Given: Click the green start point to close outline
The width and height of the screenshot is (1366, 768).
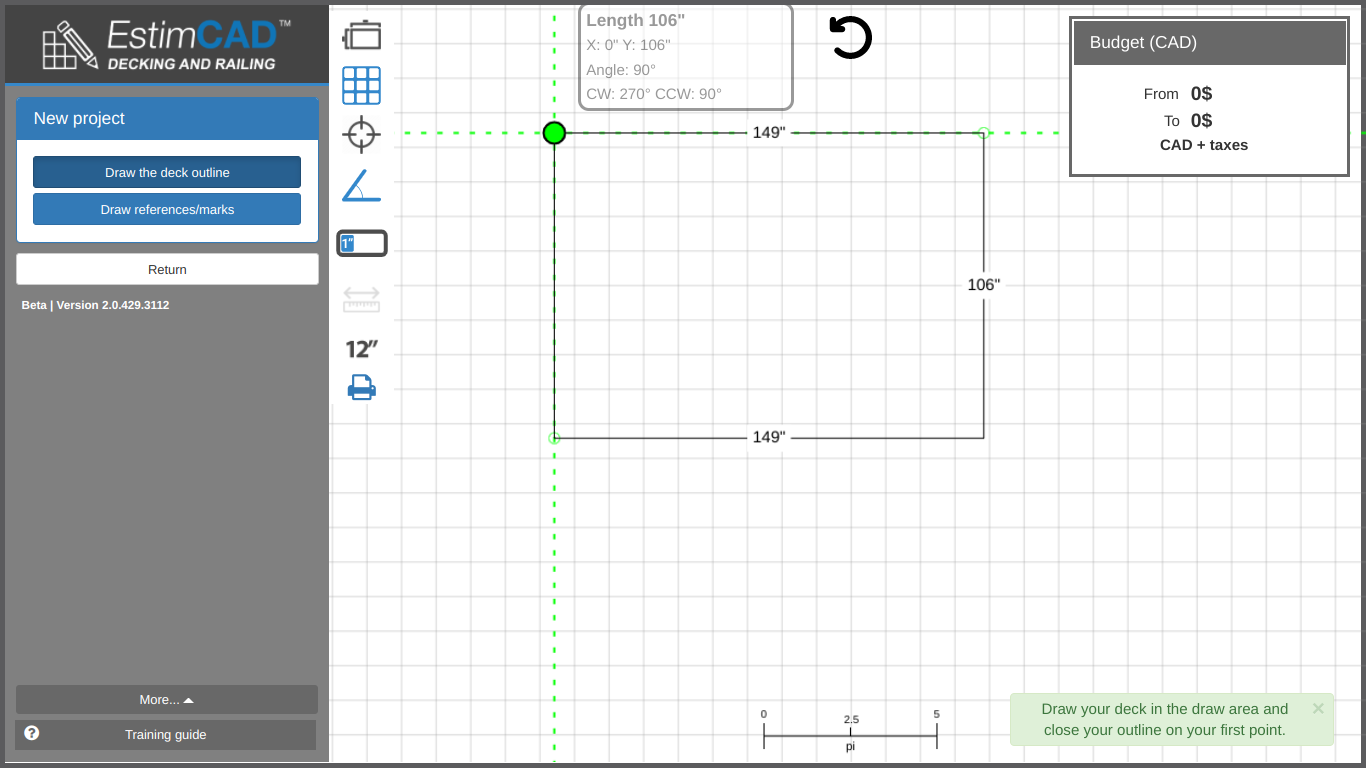Looking at the screenshot, I should coord(554,133).
